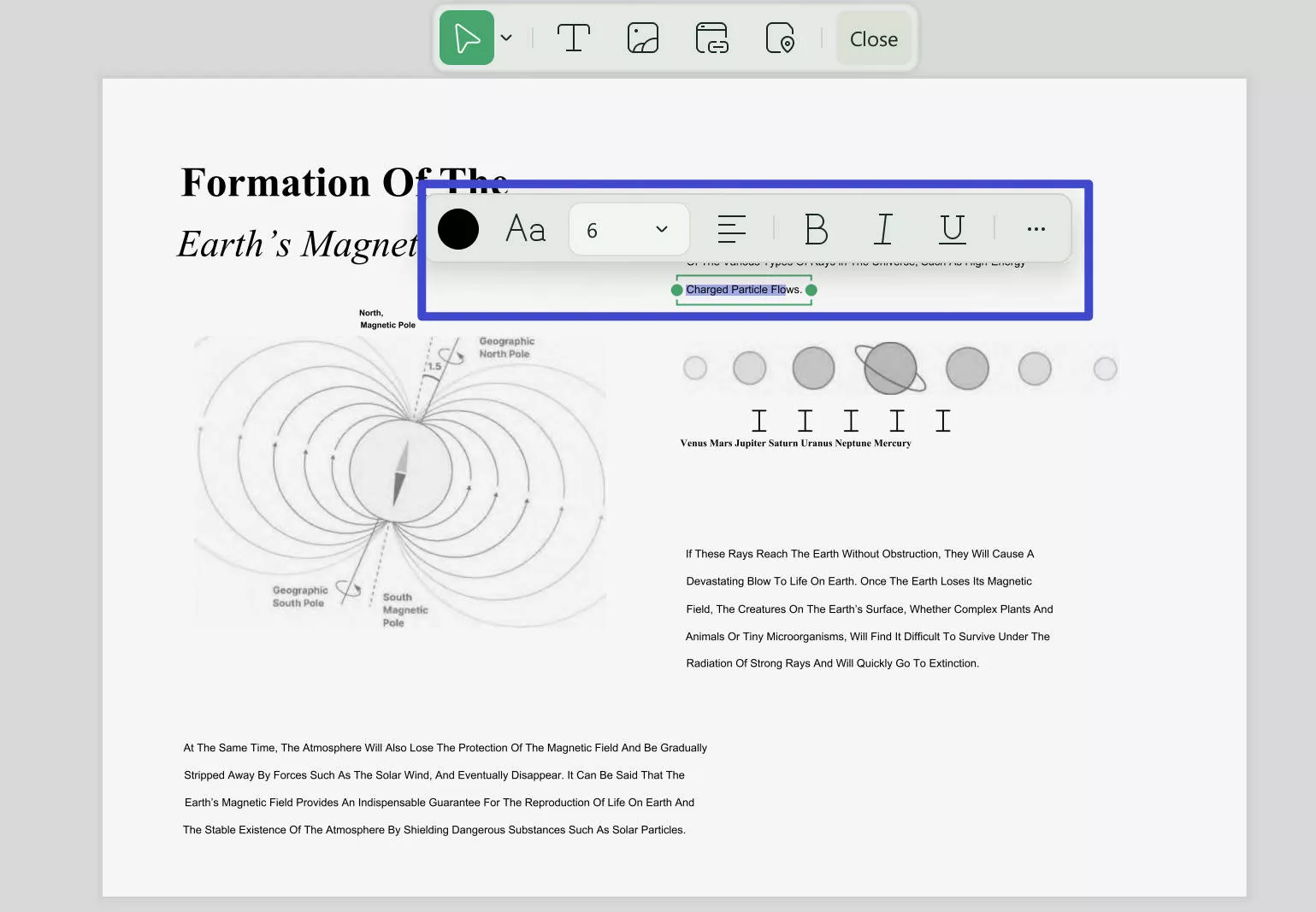Open the more options ellipsis menu
The width and height of the screenshot is (1316, 912).
point(1036,229)
